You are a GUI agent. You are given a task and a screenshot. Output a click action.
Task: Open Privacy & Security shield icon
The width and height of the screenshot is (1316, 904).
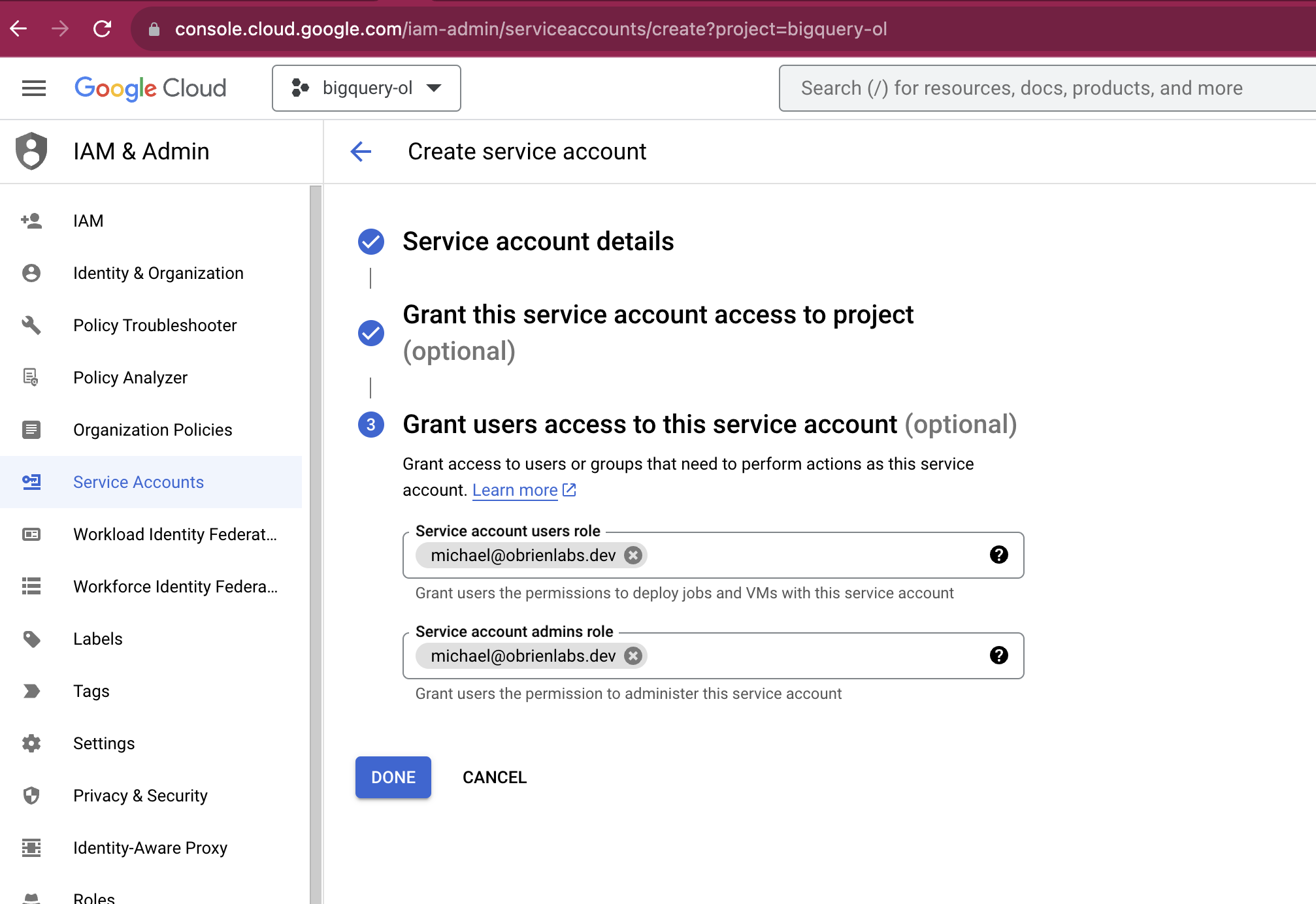(31, 796)
